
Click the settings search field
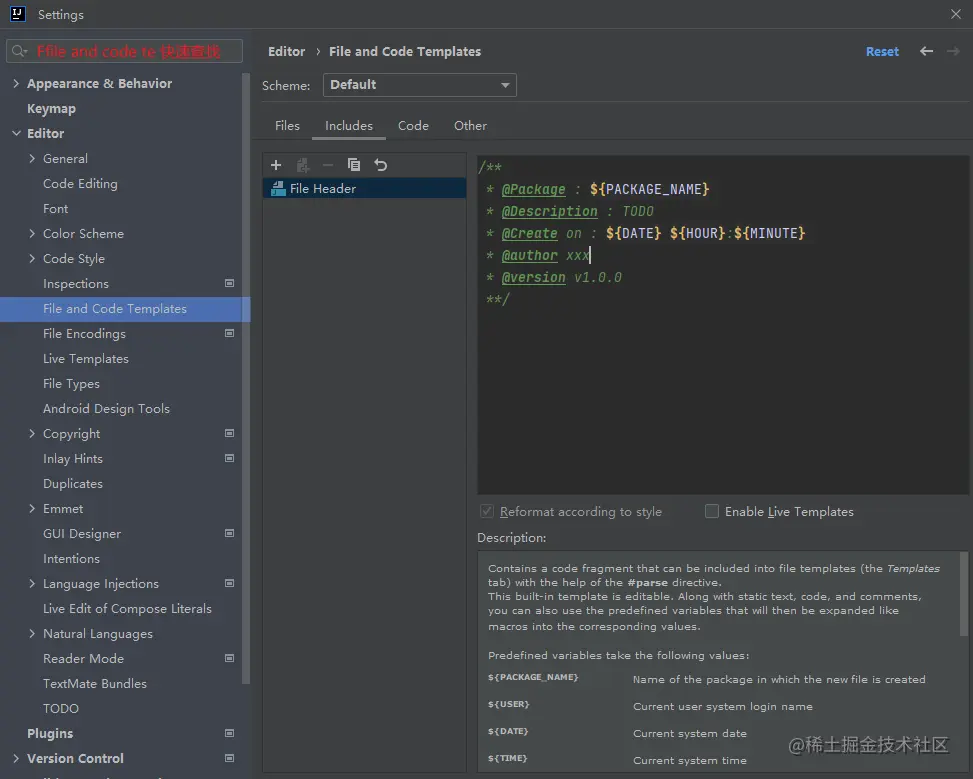click(x=124, y=52)
